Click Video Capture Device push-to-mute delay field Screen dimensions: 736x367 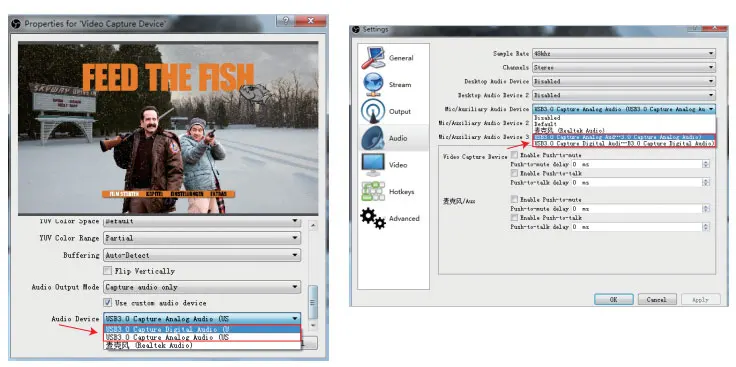(640, 164)
